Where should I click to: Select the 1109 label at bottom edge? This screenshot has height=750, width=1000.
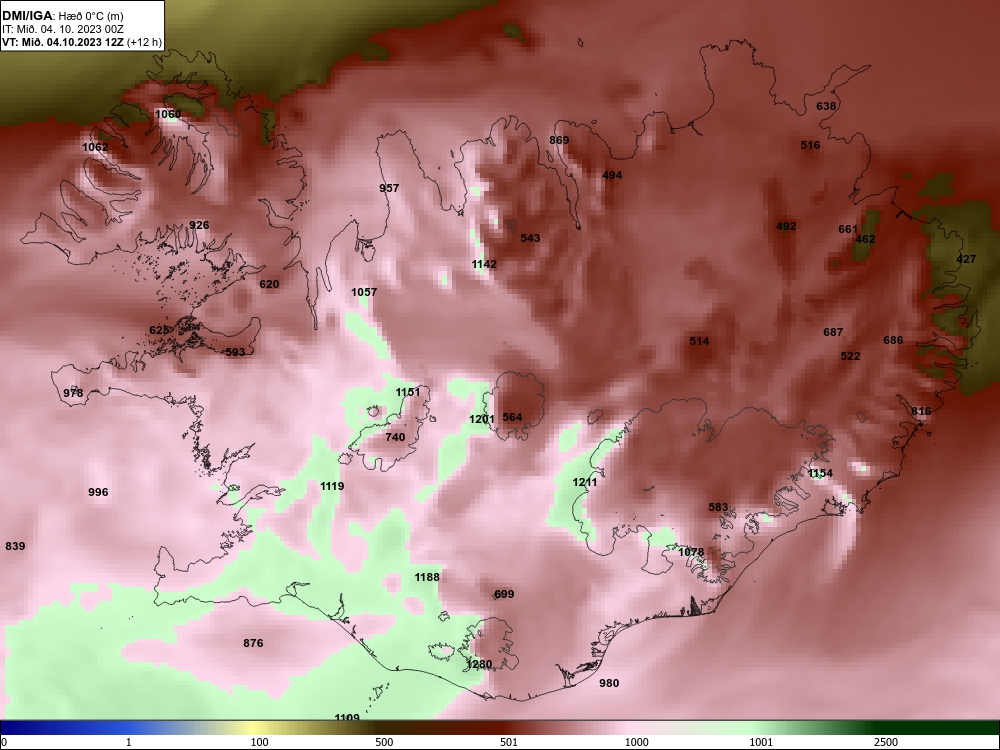point(347,717)
